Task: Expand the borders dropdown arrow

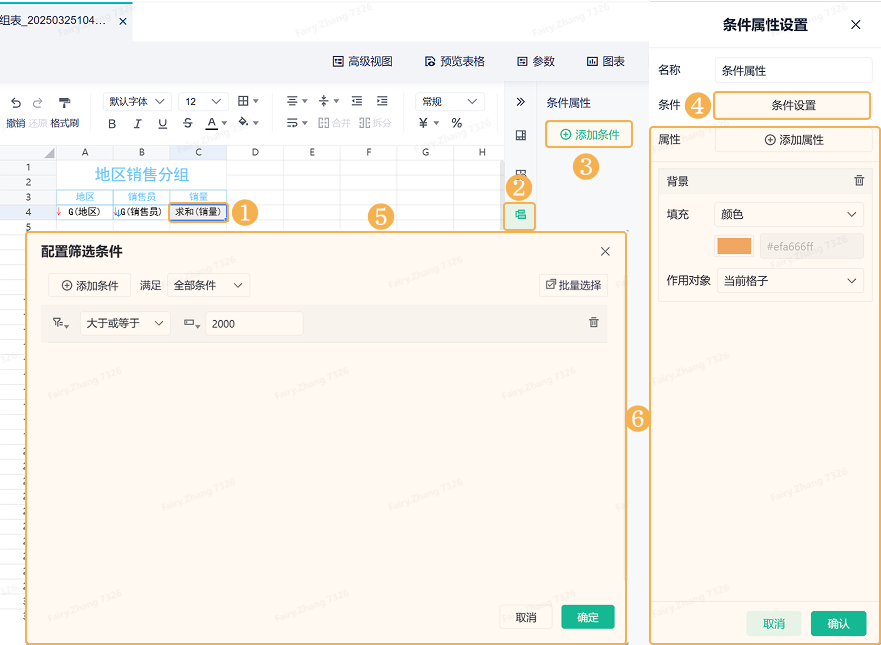Action: [x=256, y=102]
